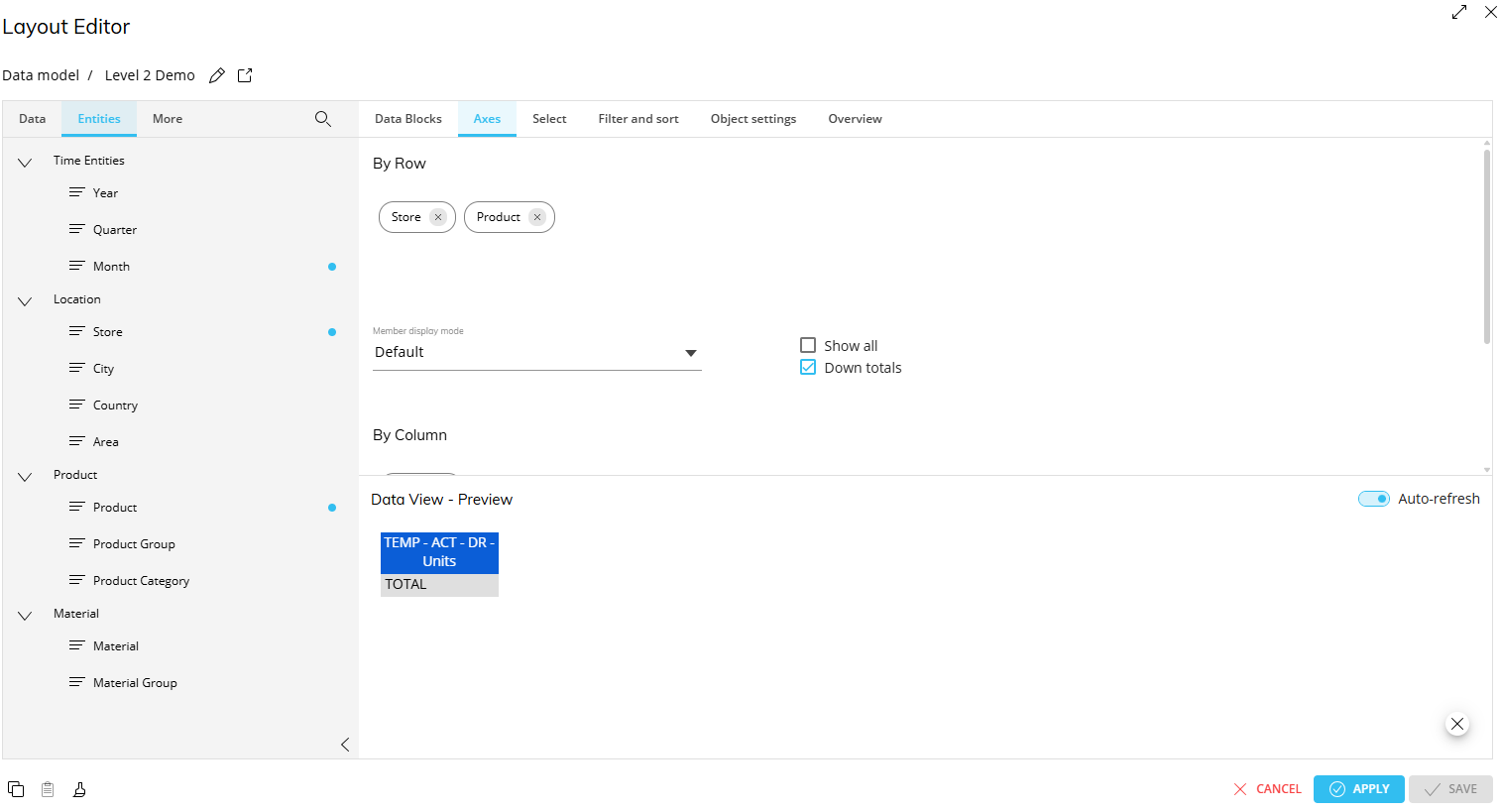Click the Product Category entity icon
The width and height of the screenshot is (1501, 812).
click(x=76, y=580)
